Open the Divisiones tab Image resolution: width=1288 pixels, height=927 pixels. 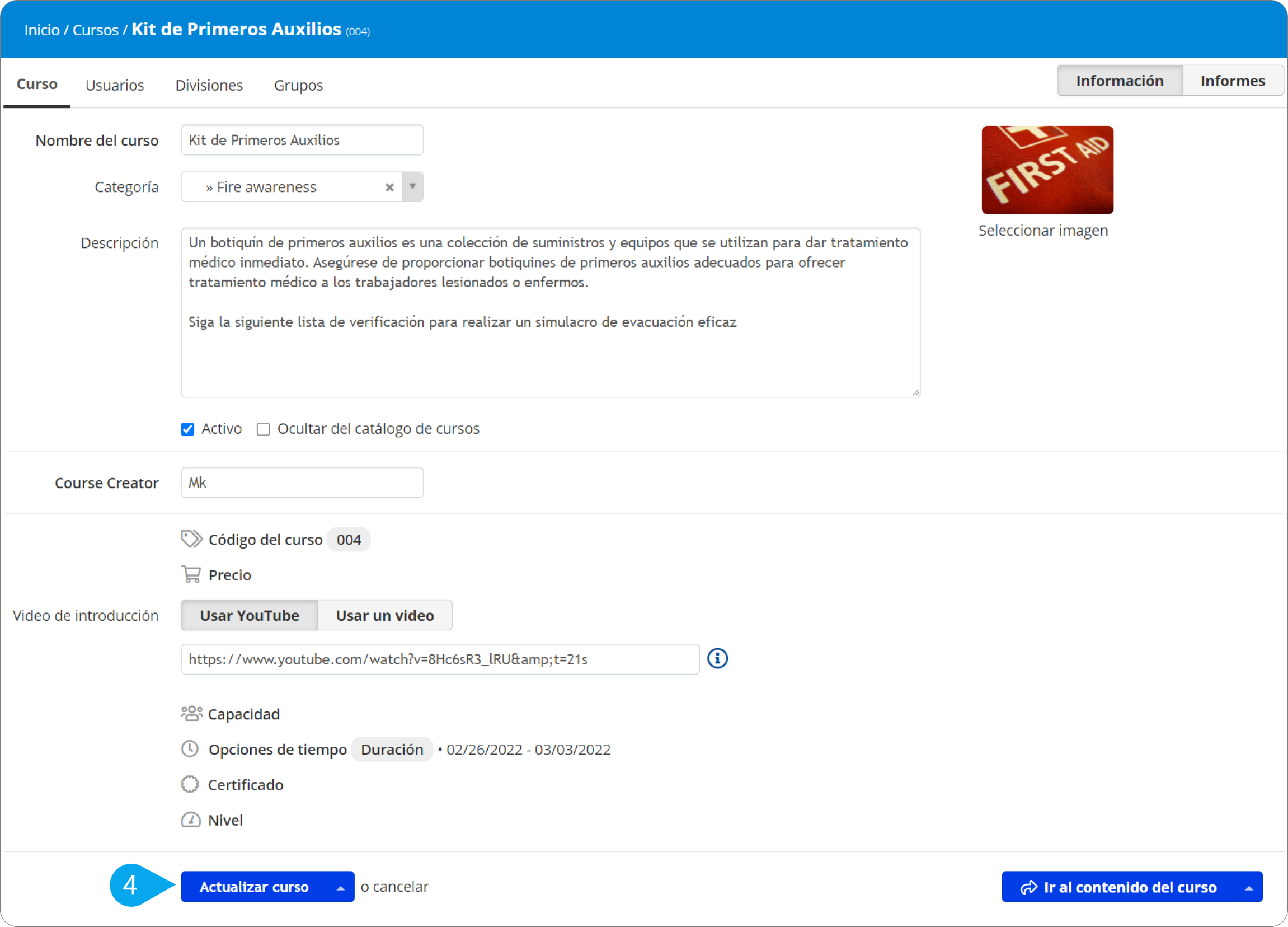(x=209, y=85)
